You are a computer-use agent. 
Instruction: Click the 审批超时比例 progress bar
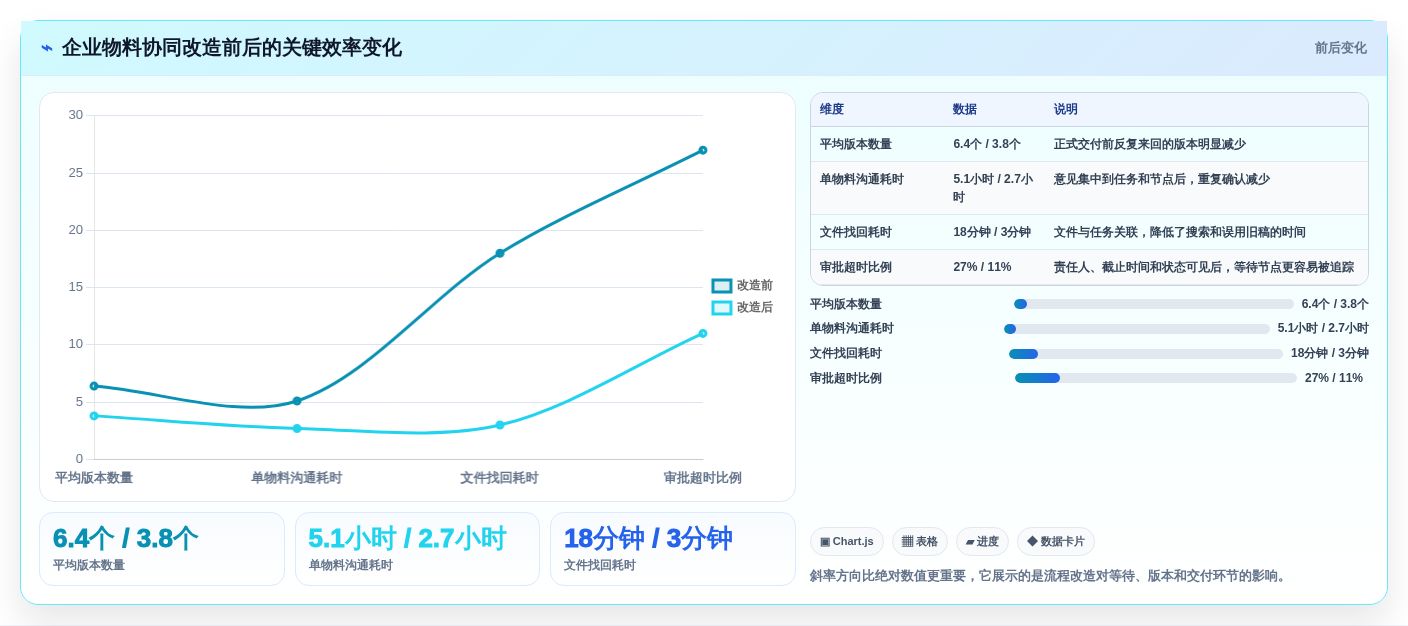[1156, 378]
